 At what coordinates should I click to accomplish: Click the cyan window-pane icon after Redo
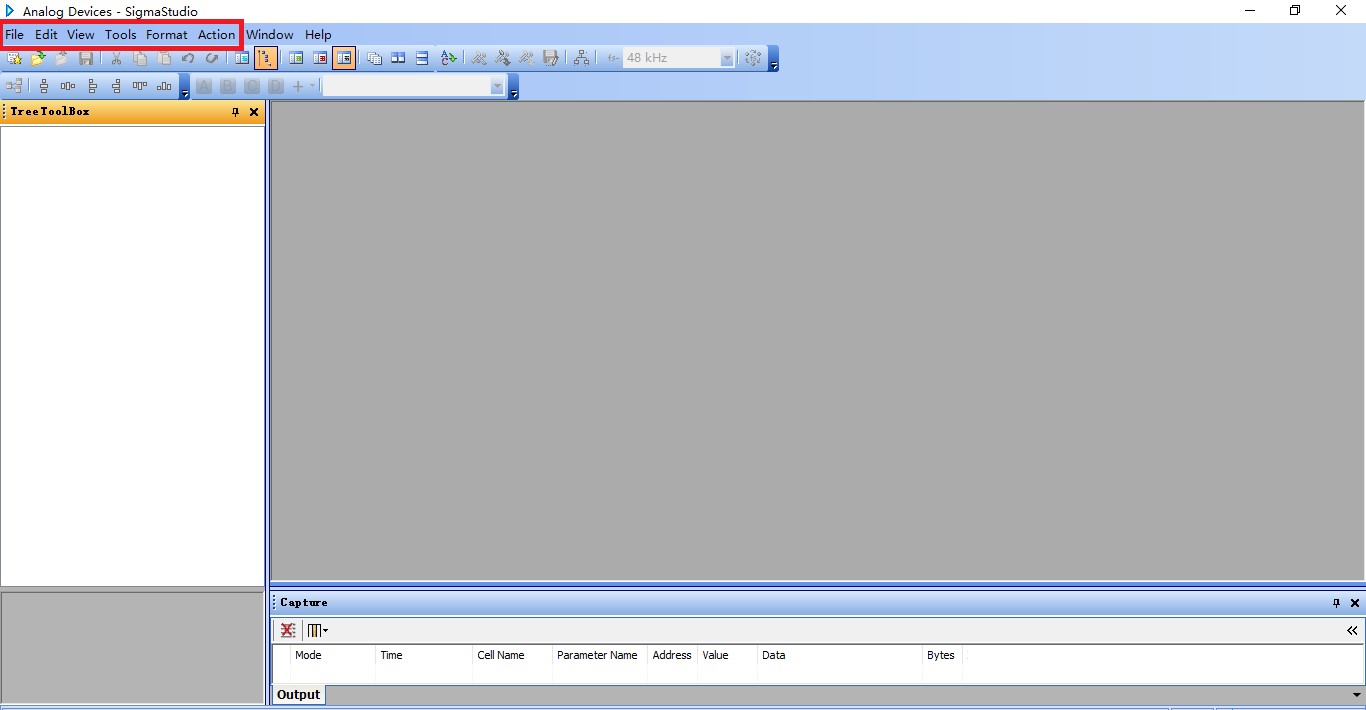(x=242, y=58)
